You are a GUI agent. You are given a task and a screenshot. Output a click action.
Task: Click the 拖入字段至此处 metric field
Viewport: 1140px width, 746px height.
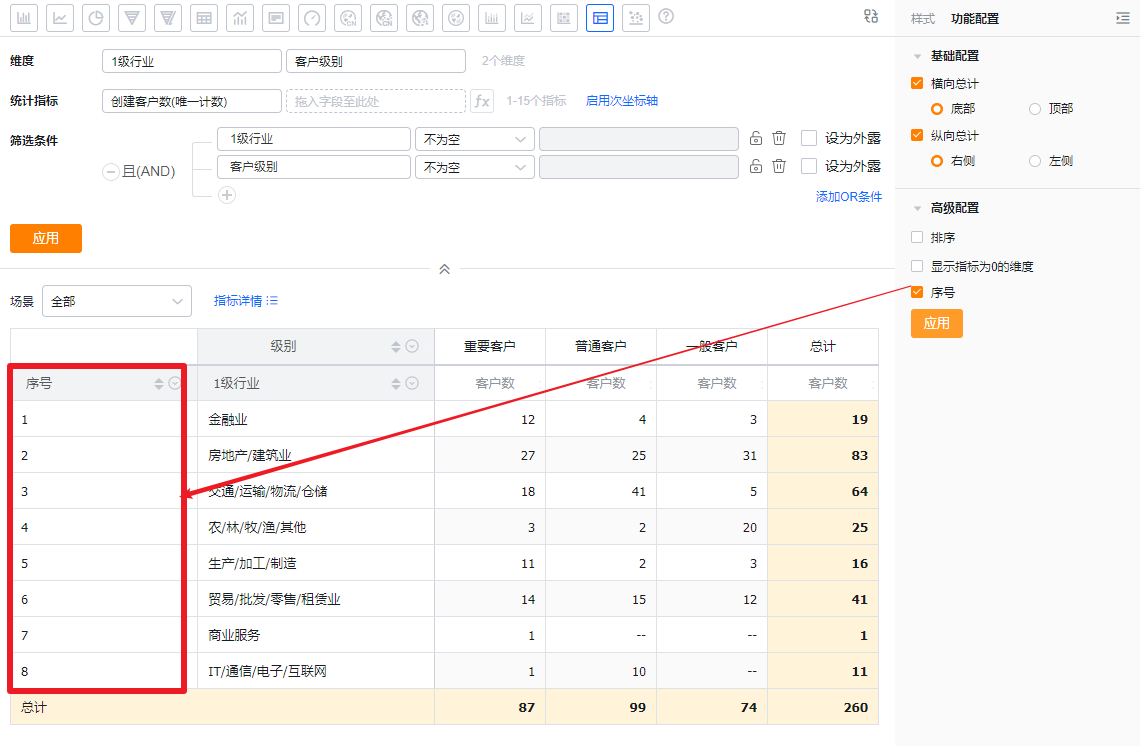pyautogui.click(x=375, y=101)
